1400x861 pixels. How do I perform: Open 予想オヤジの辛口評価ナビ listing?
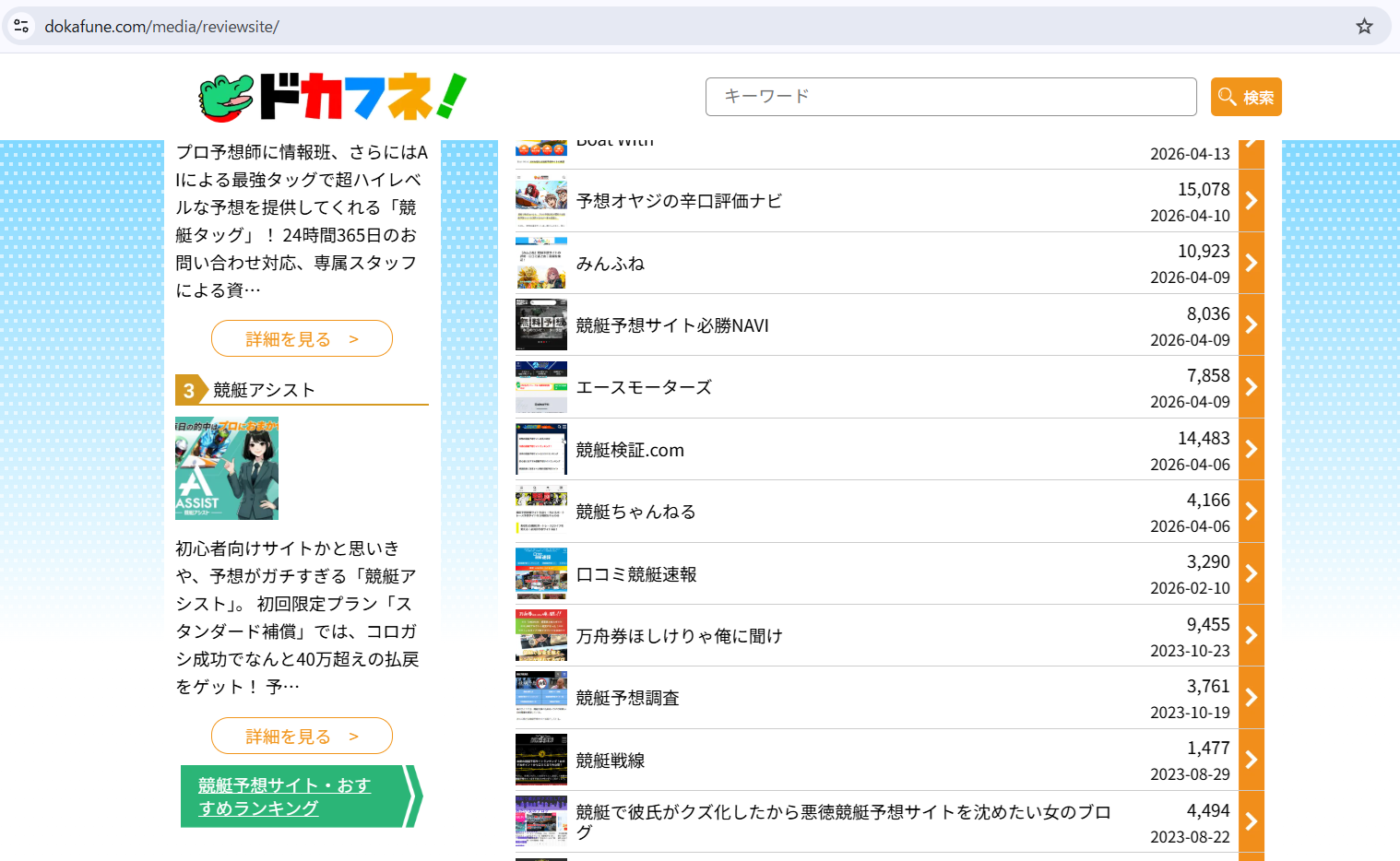[x=679, y=201]
